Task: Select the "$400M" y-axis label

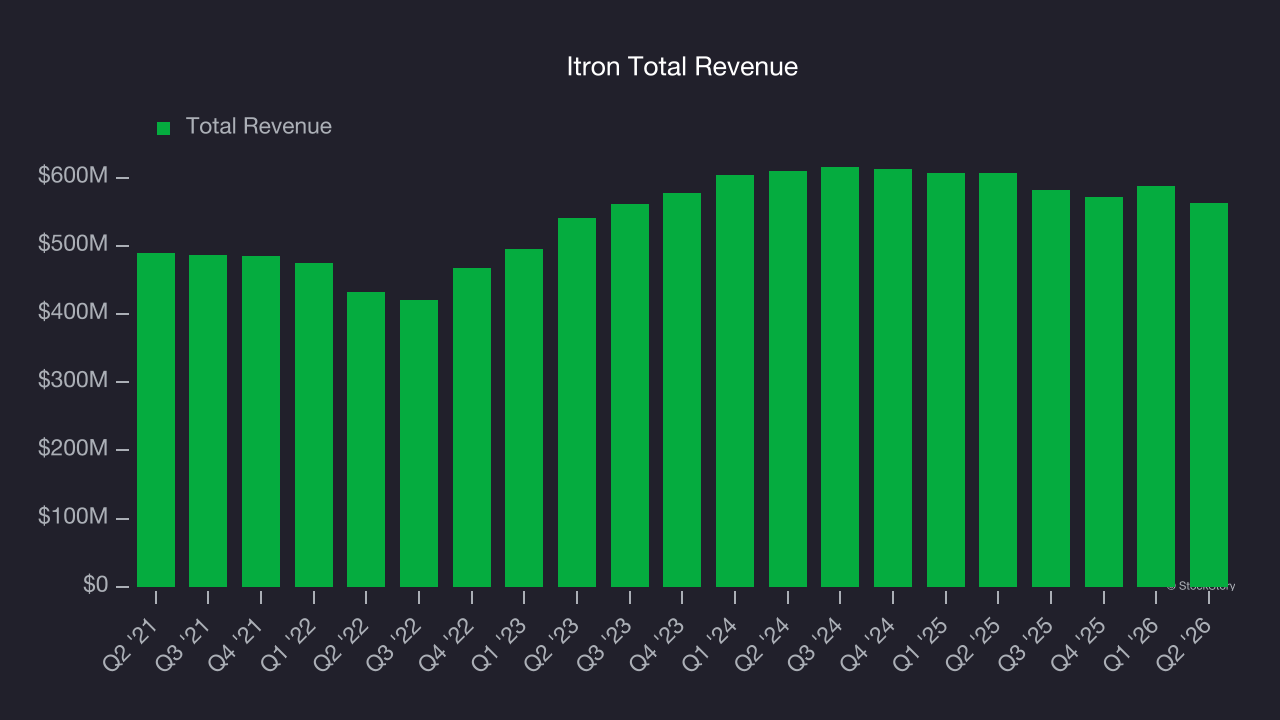Action: coord(72,313)
